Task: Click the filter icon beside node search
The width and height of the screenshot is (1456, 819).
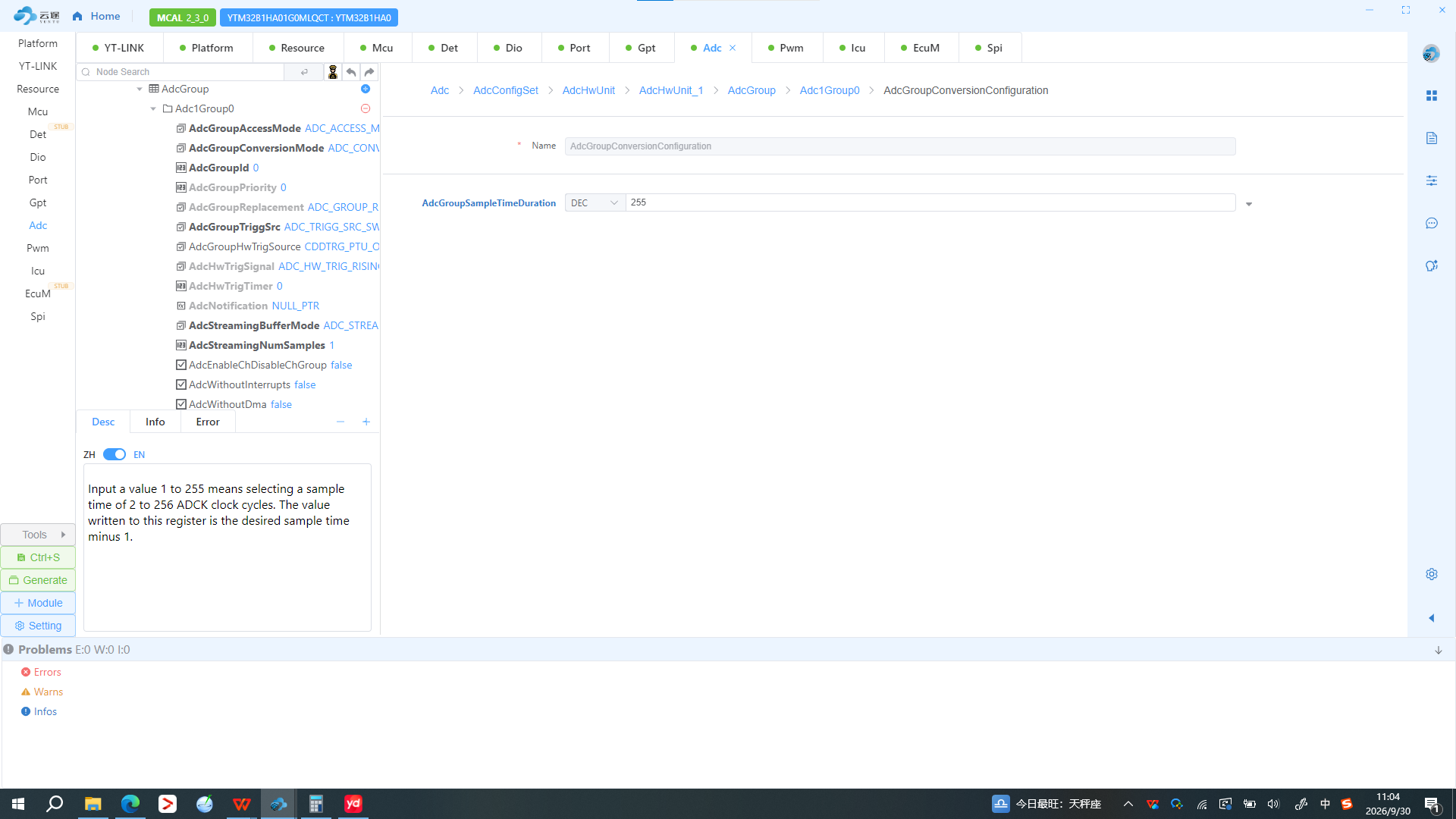Action: 332,72
